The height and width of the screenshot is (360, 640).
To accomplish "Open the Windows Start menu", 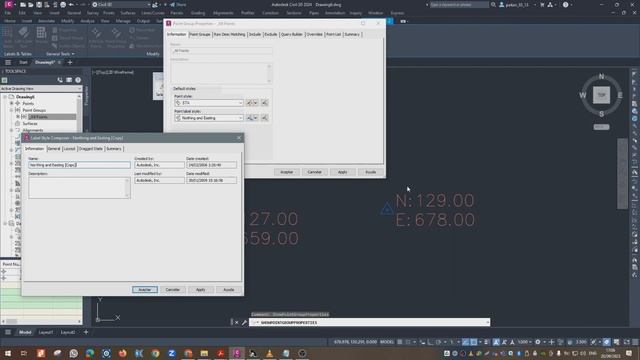I will coord(8,353).
